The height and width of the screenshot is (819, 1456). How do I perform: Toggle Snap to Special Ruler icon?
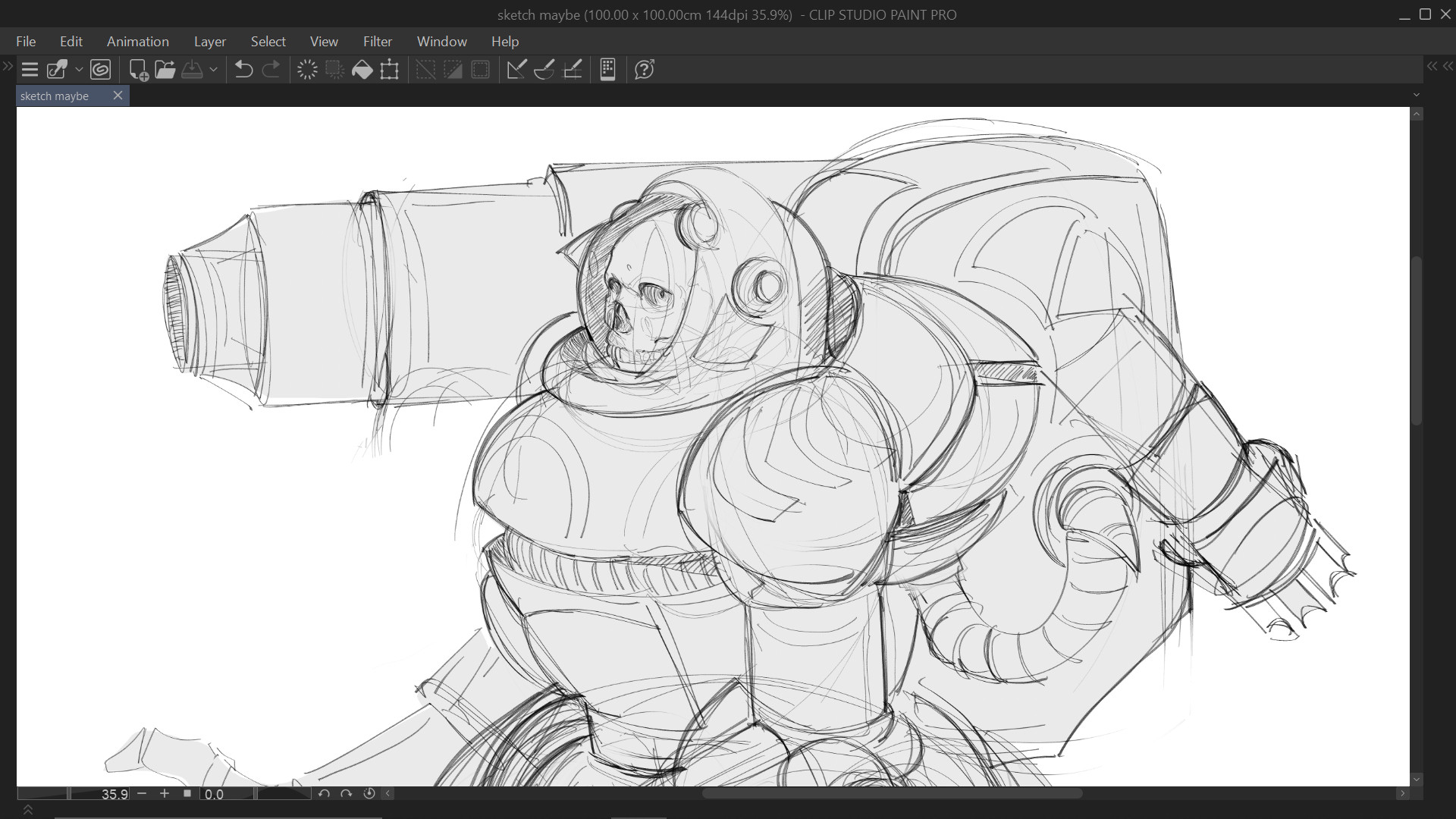(544, 70)
